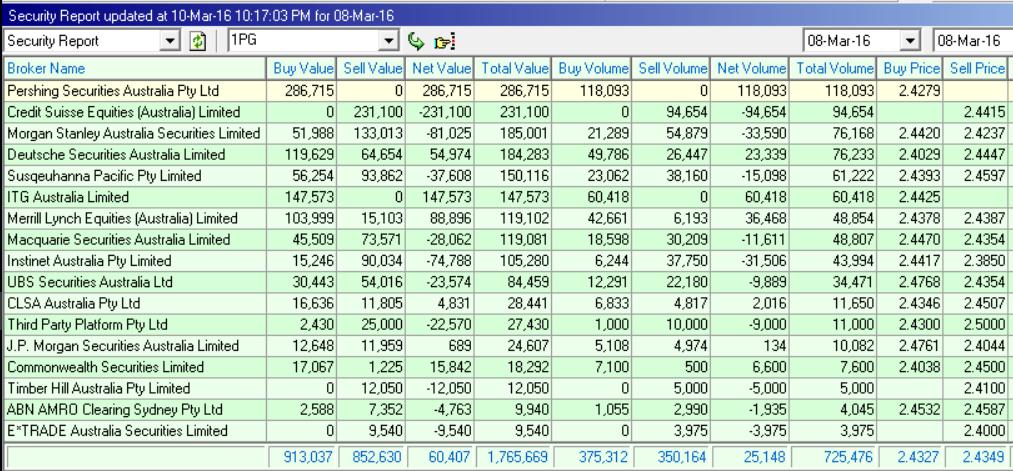This screenshot has width=1013, height=471.
Task: Sort by Broker Name column header
Action: click(x=134, y=68)
